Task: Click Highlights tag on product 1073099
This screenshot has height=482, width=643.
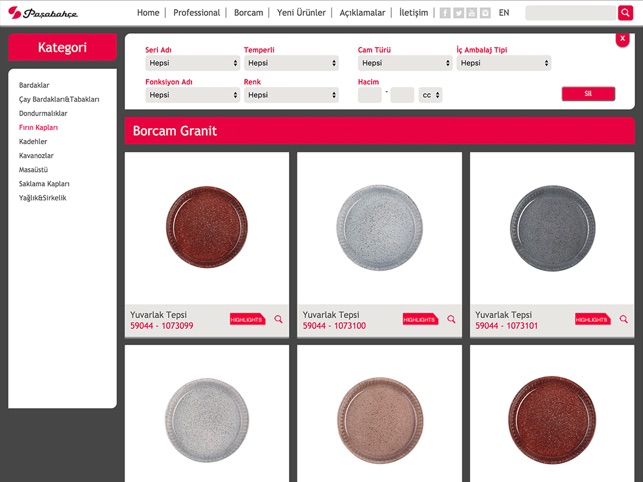Action: click(x=247, y=319)
